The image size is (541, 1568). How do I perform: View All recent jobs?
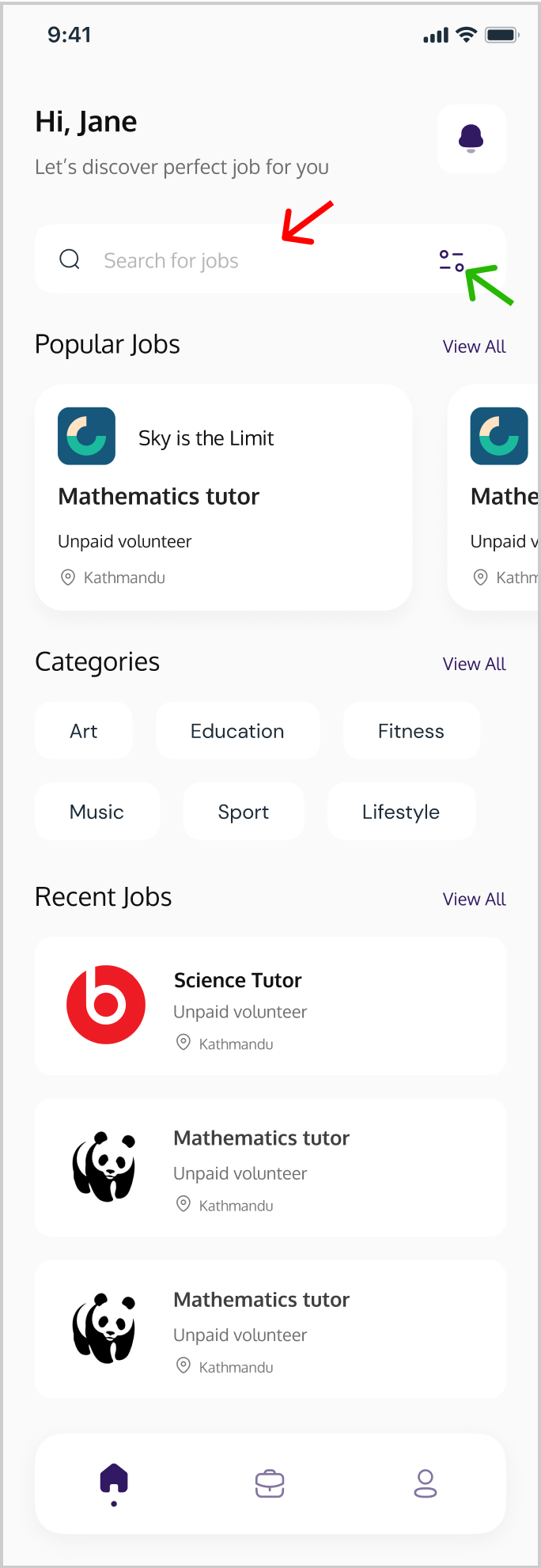474,899
